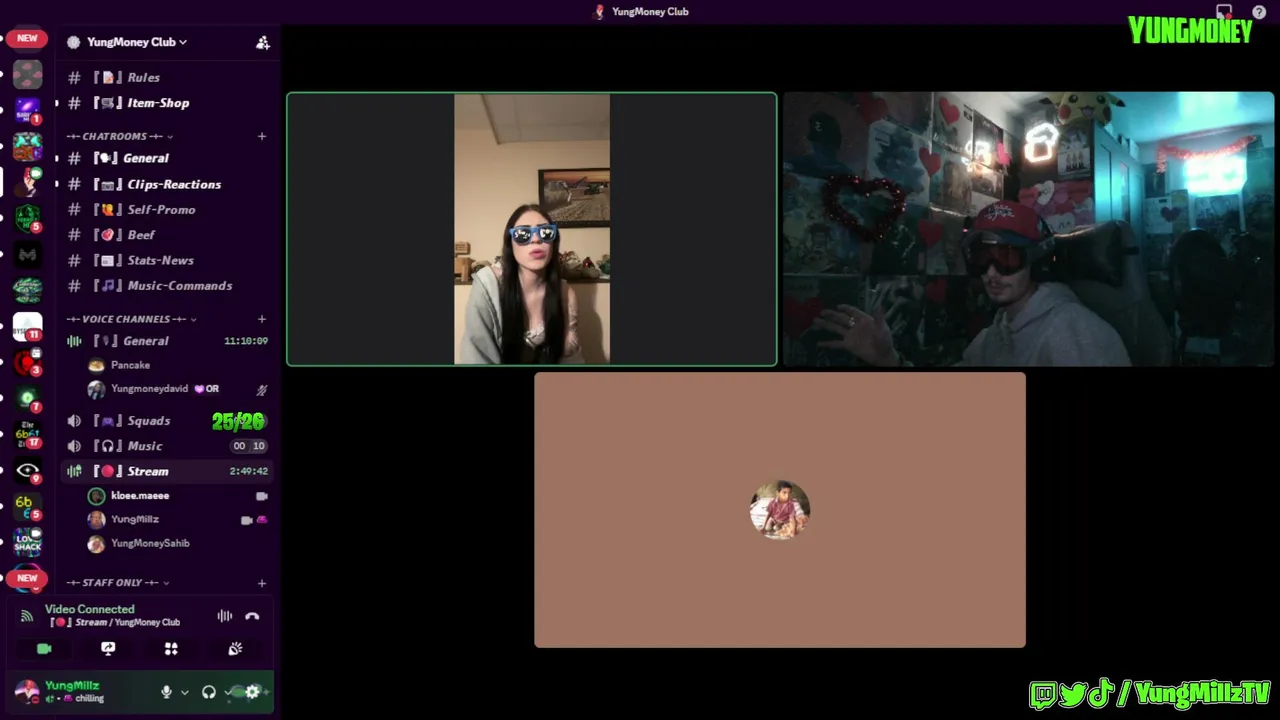Click the General voice channel timer 11:10:09
The height and width of the screenshot is (720, 1280).
(x=246, y=341)
